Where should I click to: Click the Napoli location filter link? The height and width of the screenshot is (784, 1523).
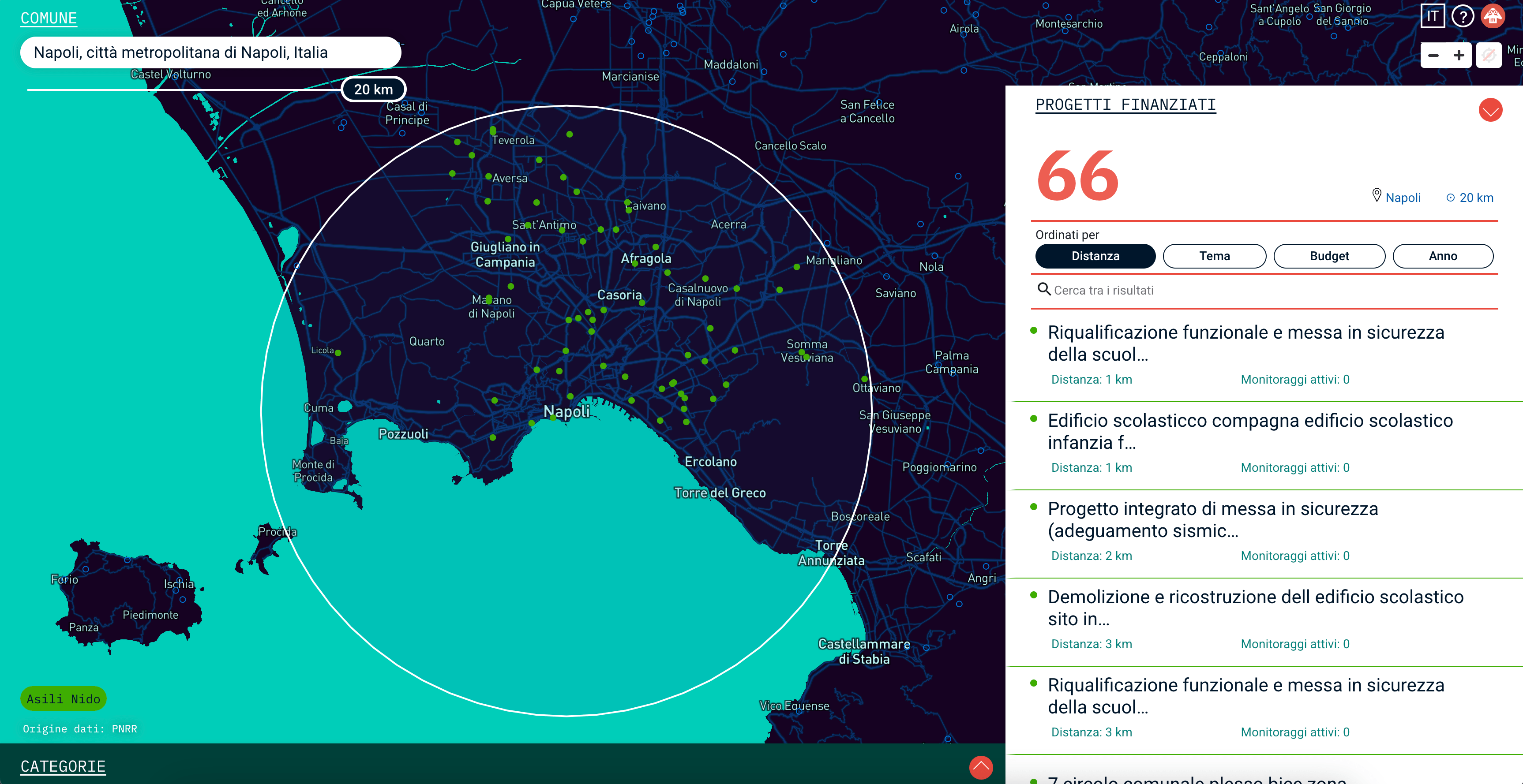[1403, 198]
